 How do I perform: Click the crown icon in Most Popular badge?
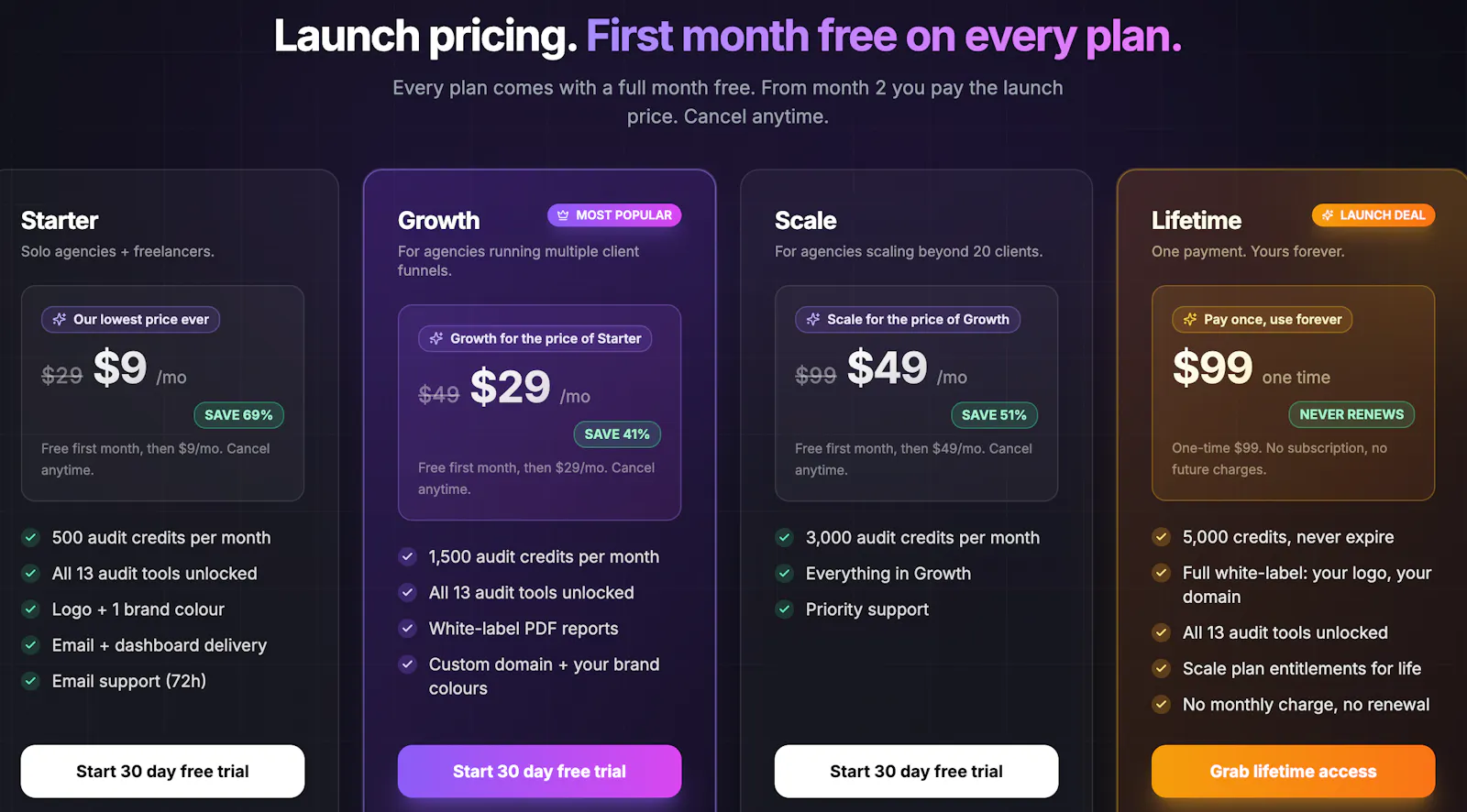tap(563, 215)
